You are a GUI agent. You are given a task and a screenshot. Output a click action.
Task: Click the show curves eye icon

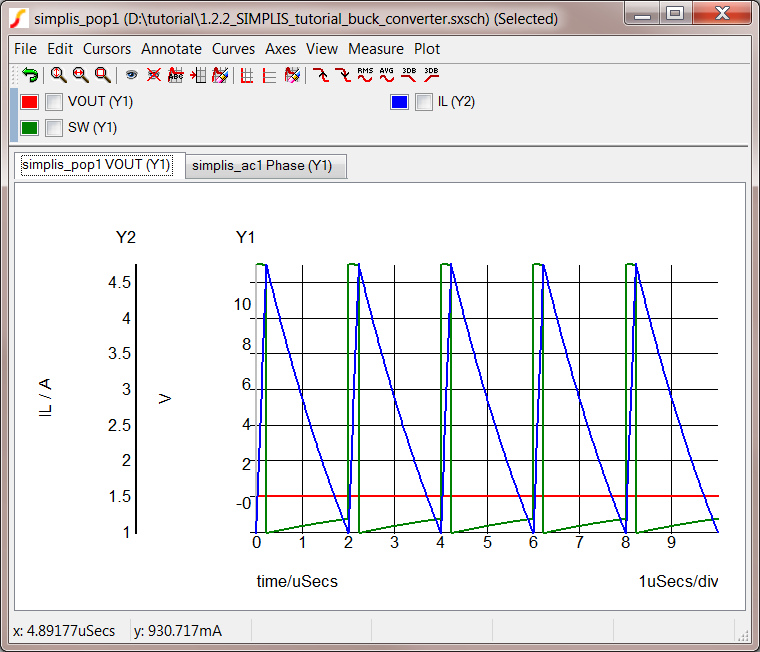[x=131, y=75]
